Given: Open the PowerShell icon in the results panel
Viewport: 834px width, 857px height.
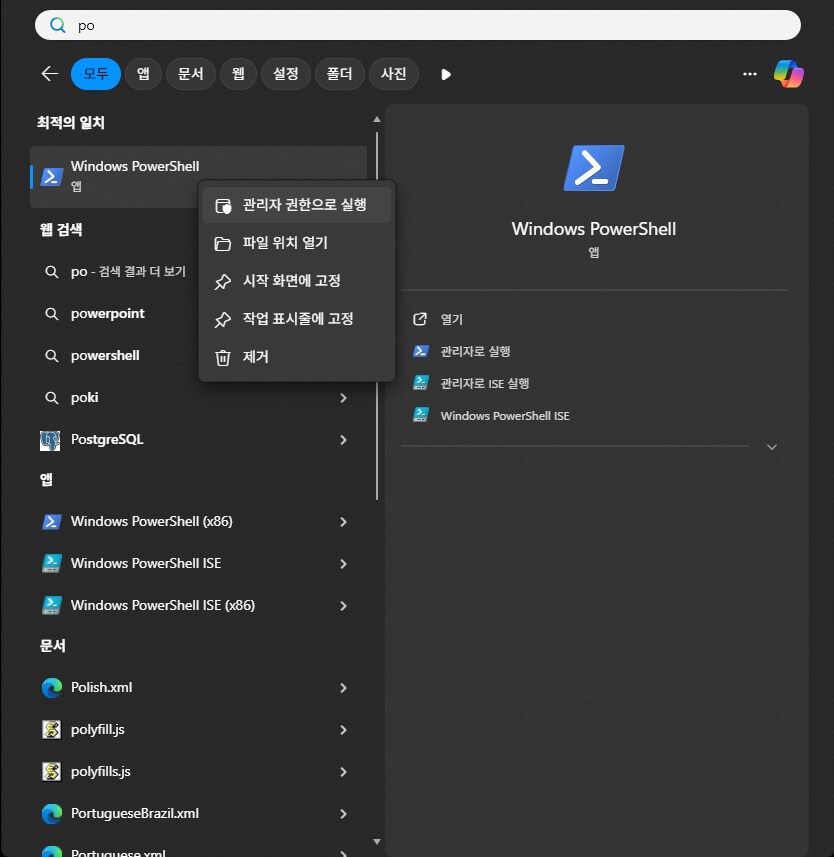Looking at the screenshot, I should [x=593, y=167].
